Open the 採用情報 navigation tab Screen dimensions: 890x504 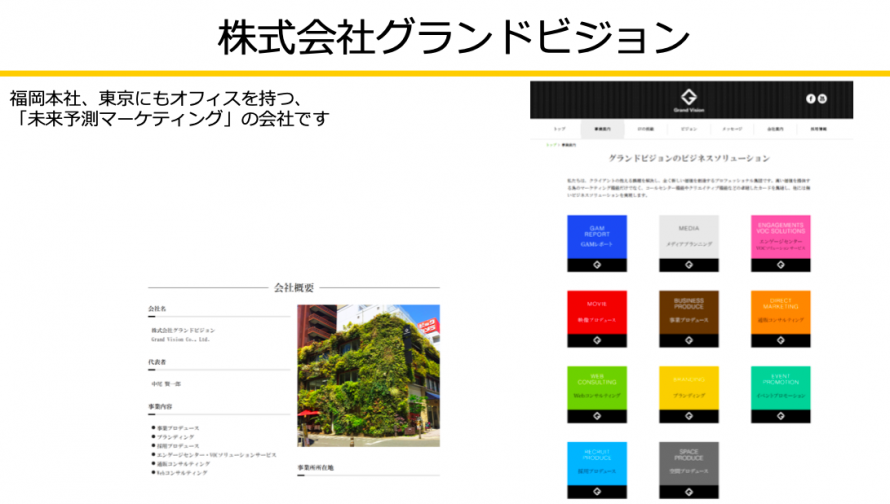point(818,129)
